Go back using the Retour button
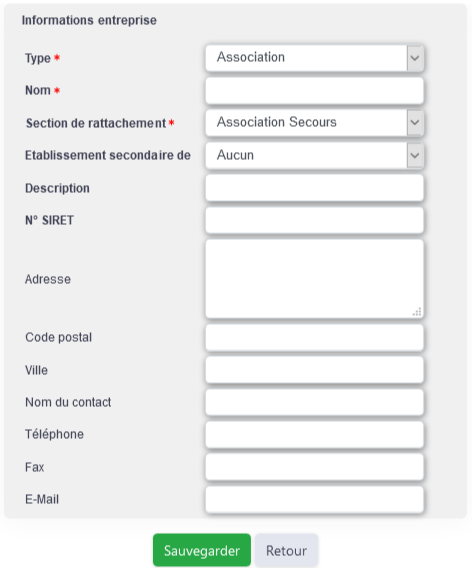The image size is (472, 568). click(286, 550)
